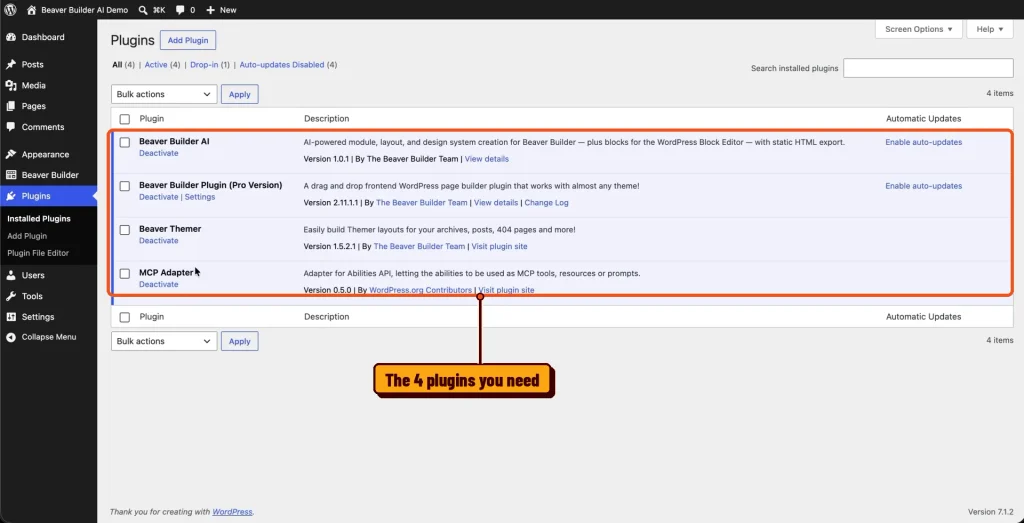Show All plugins filter
Screen dimensions: 1024x523
(117, 65)
